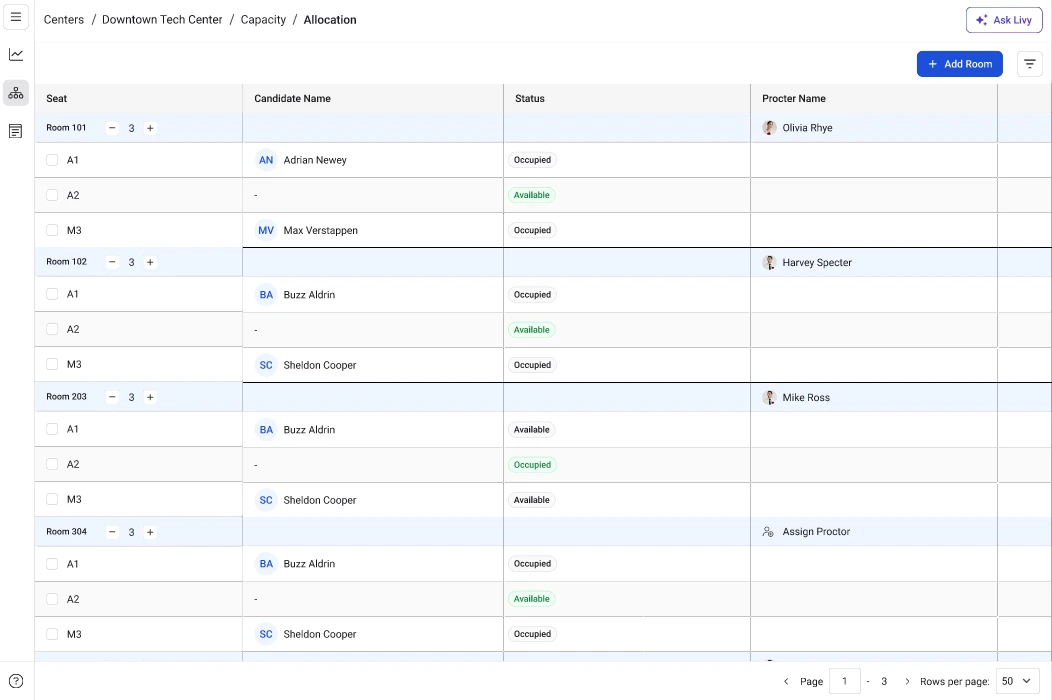Click Available status of Room 101 A2
Image resolution: width=1052 pixels, height=700 pixels.
click(531, 195)
